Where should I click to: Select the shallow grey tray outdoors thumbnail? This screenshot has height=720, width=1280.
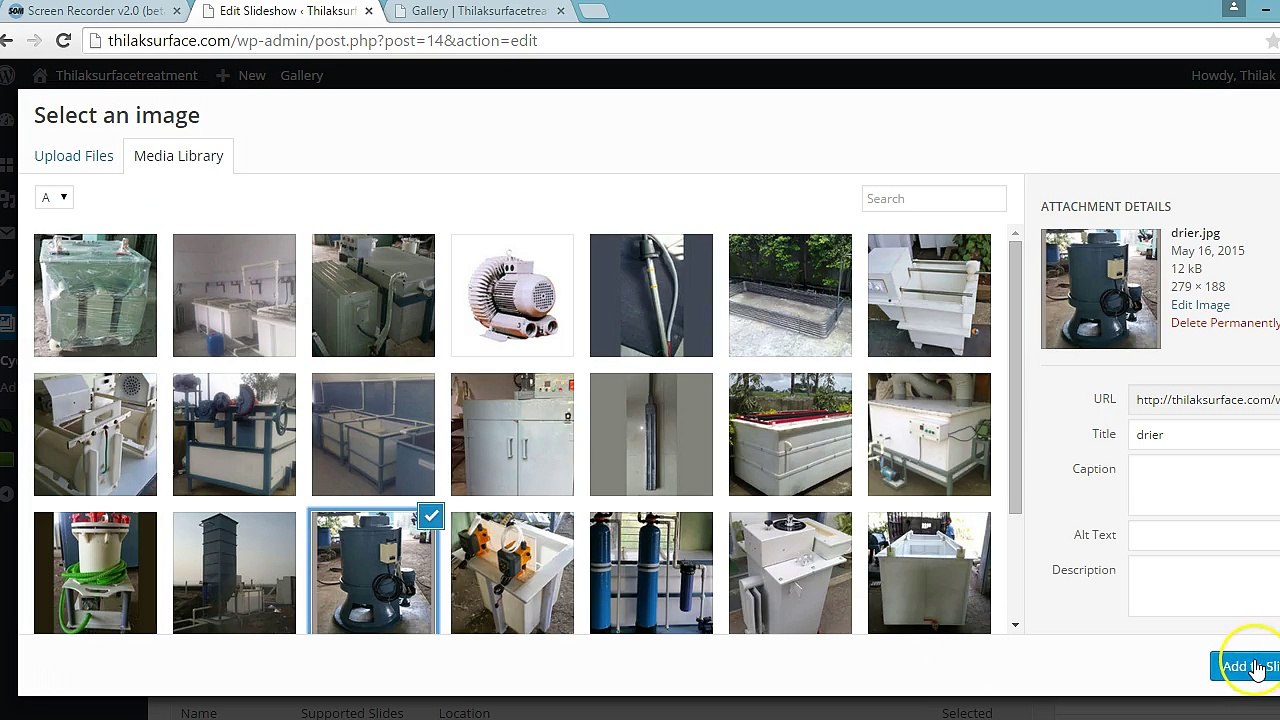(790, 295)
